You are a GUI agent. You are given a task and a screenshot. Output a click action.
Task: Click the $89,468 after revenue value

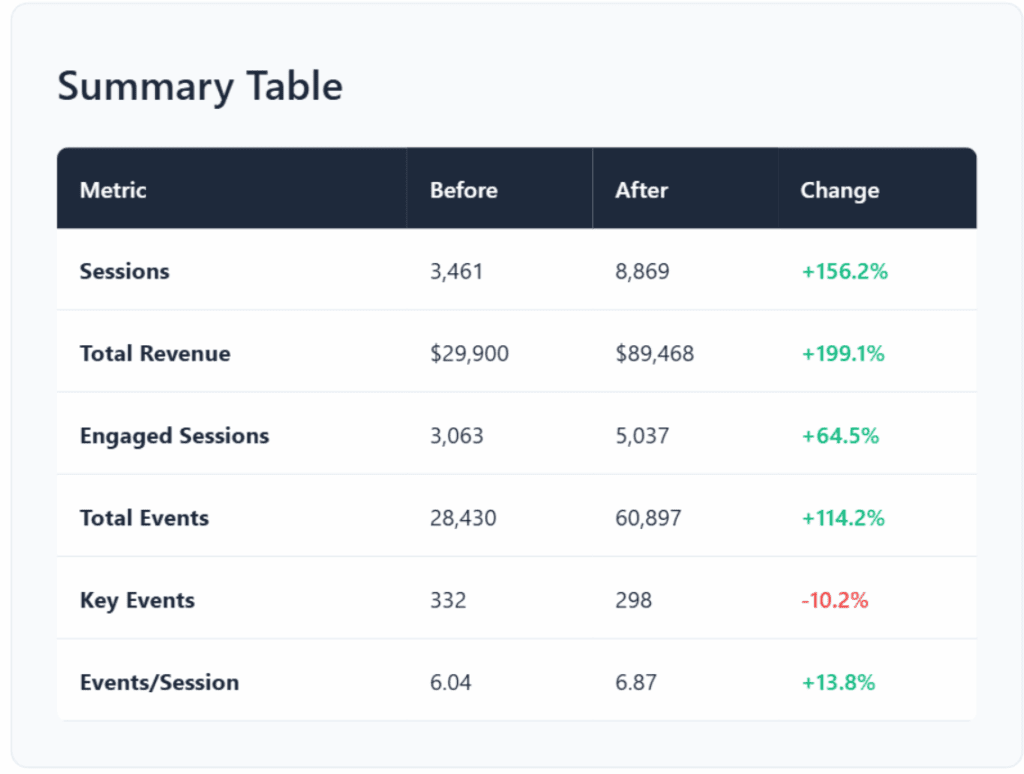tap(654, 354)
